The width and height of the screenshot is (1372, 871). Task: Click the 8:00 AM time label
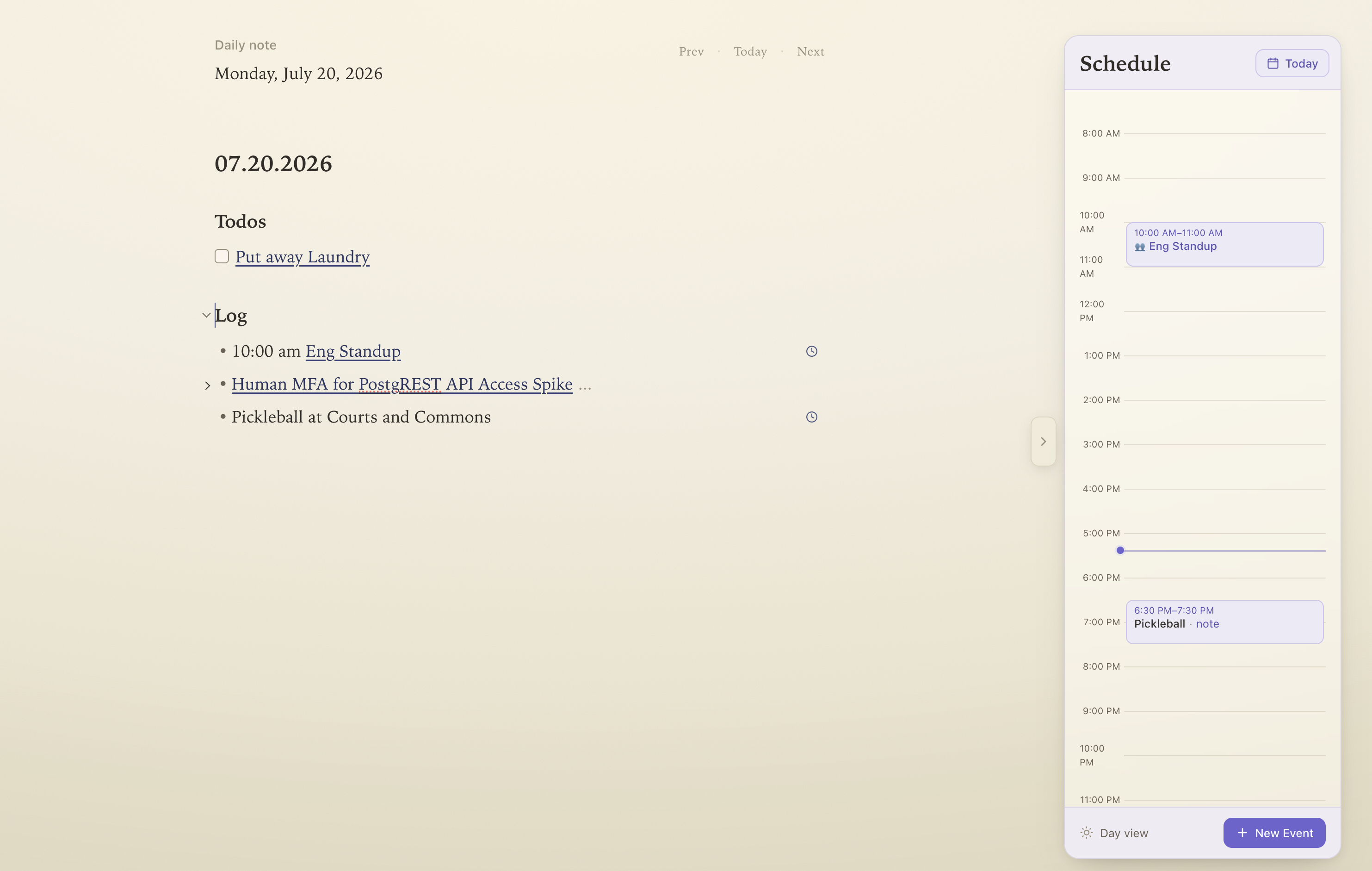pos(1101,133)
